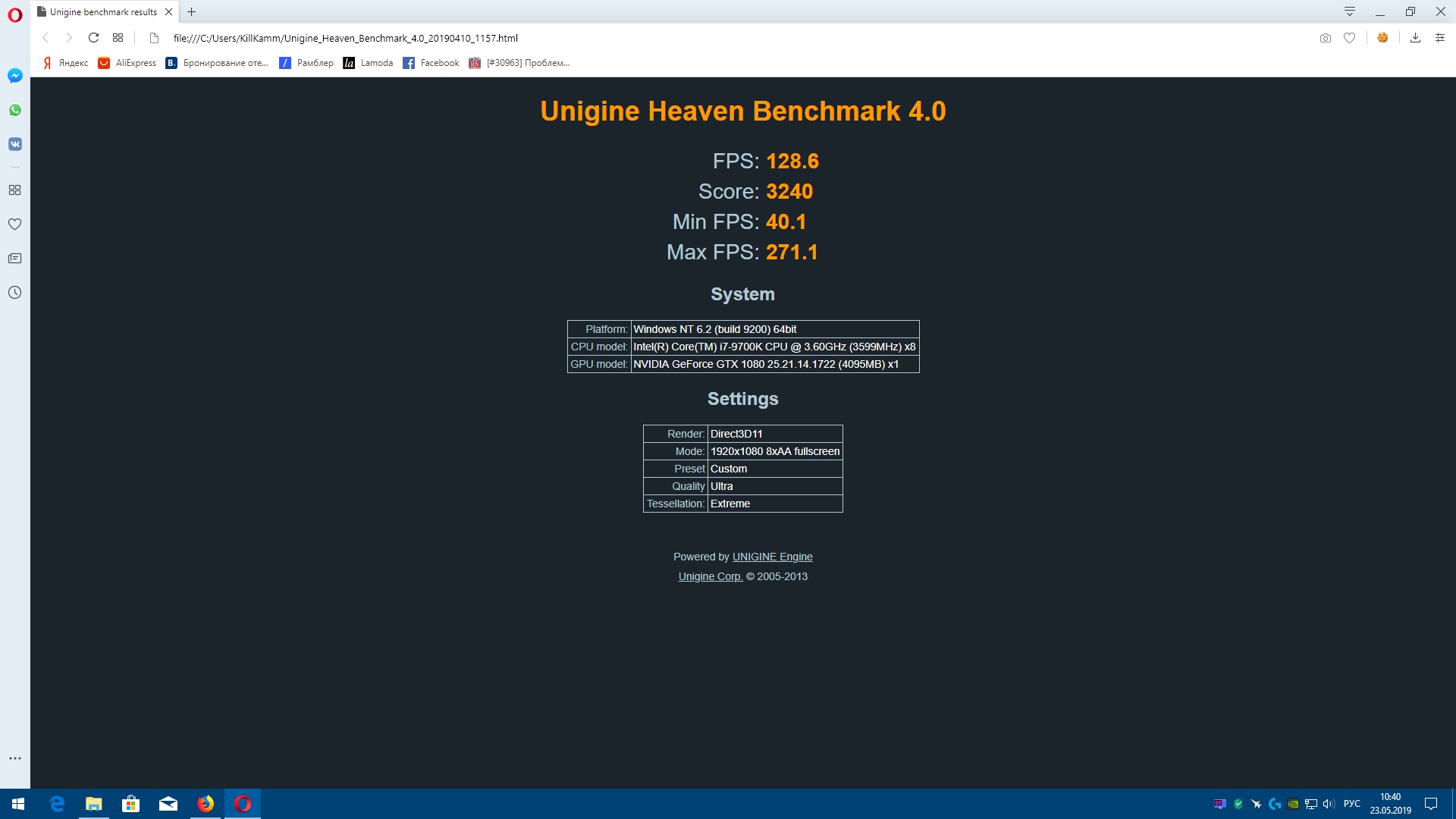Open Personal News in the sidebar
Image resolution: width=1456 pixels, height=819 pixels.
point(15,259)
